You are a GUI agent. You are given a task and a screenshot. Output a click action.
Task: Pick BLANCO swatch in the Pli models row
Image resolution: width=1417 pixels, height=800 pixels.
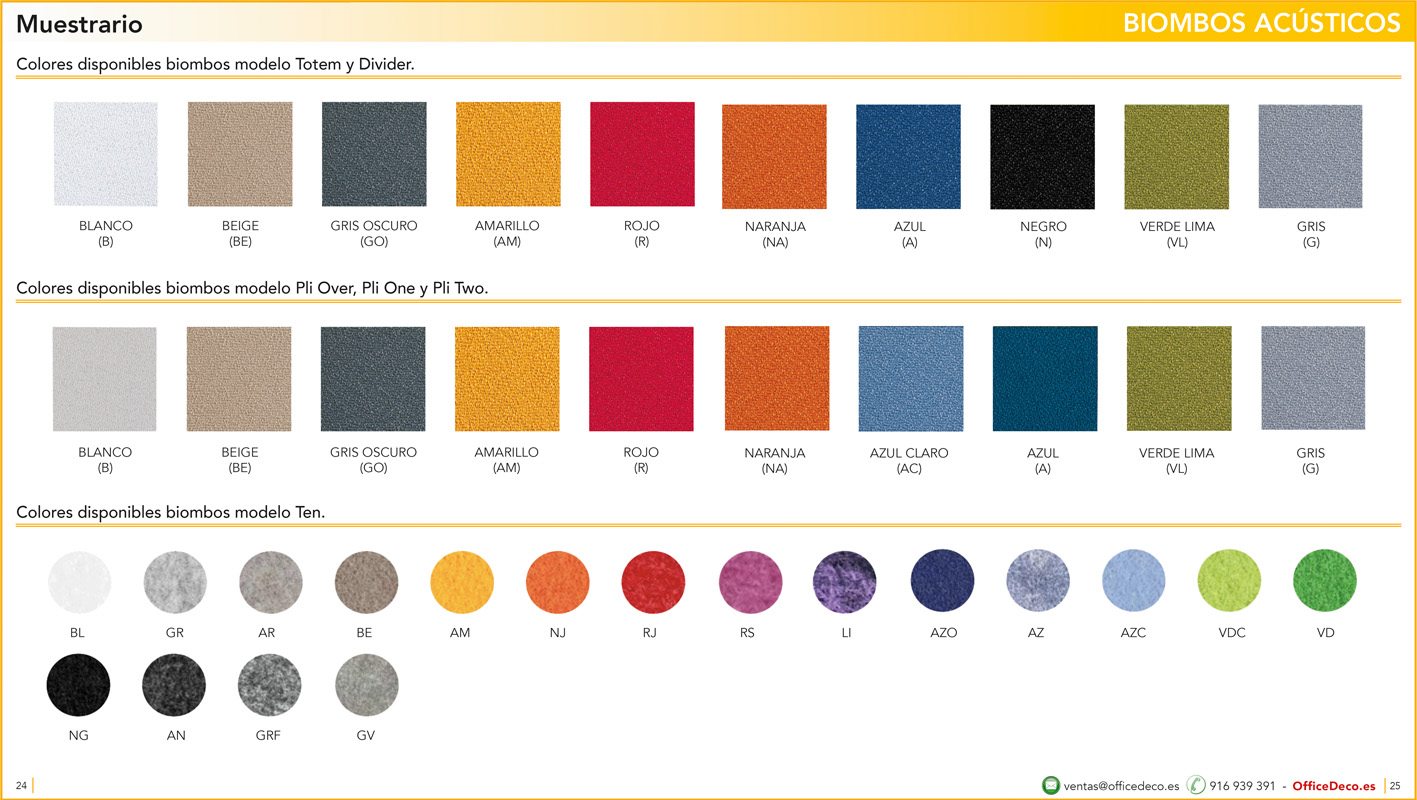[x=104, y=379]
